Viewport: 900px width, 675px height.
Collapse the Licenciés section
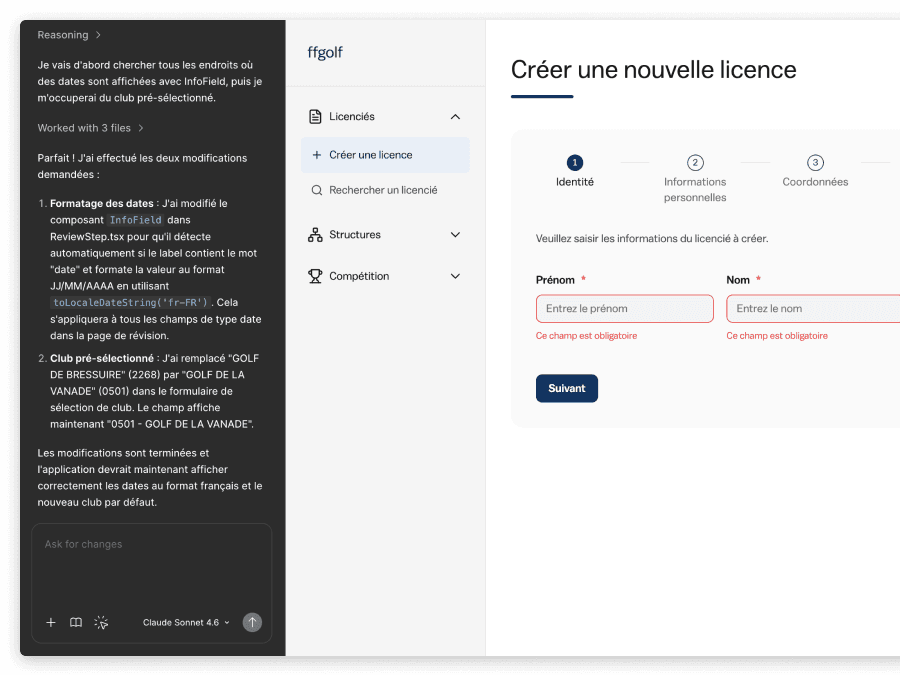tap(455, 116)
